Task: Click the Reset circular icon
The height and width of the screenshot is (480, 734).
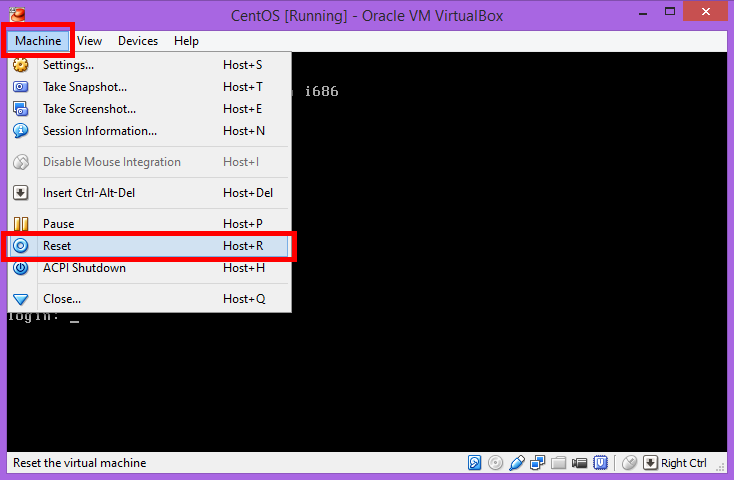Action: coord(21,246)
